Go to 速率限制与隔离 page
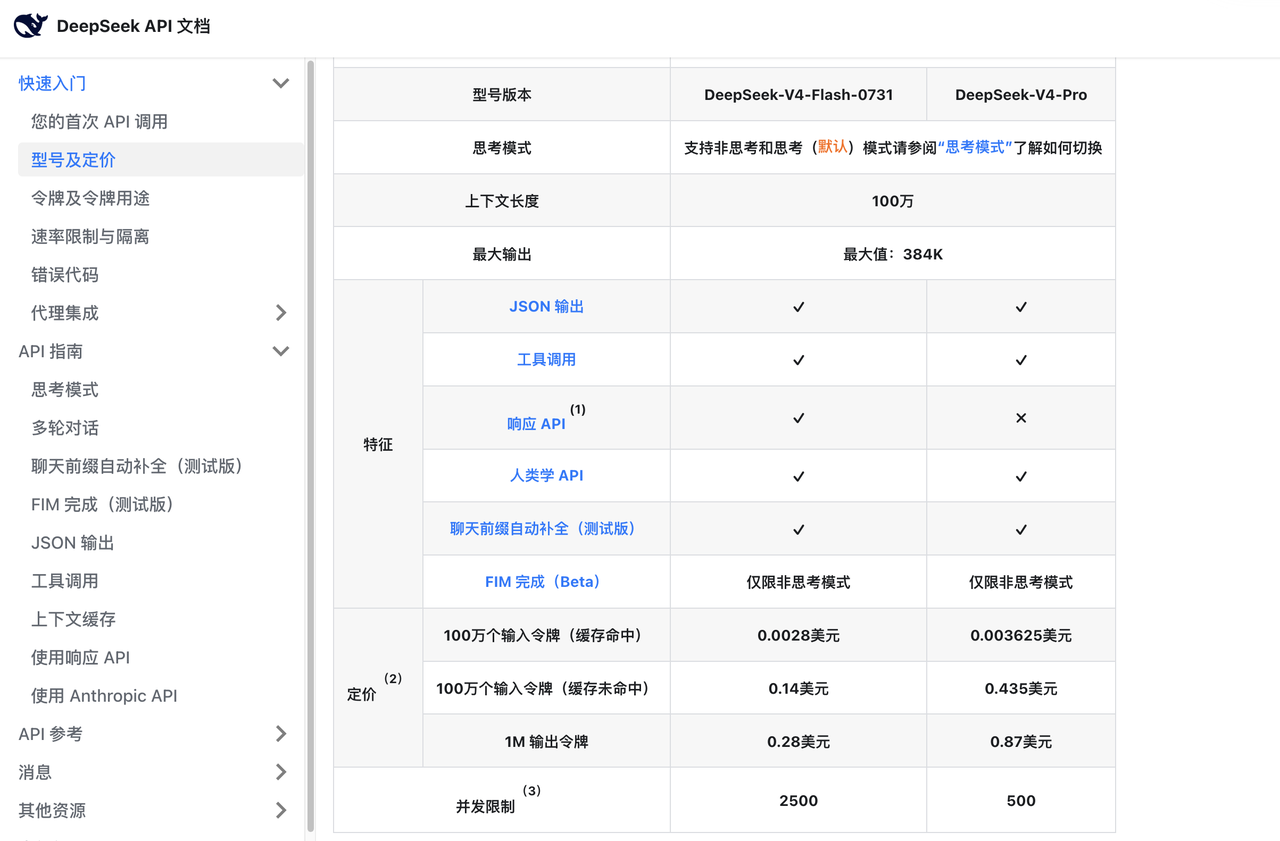This screenshot has height=841, width=1280. tap(90, 237)
